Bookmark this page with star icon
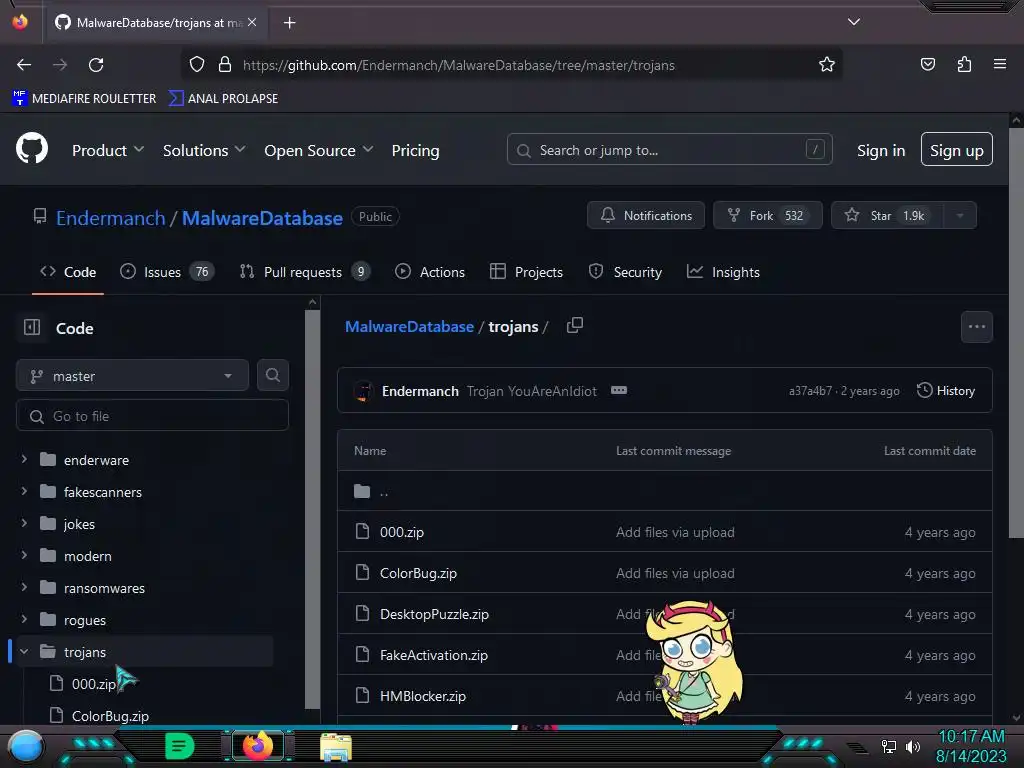 click(827, 64)
